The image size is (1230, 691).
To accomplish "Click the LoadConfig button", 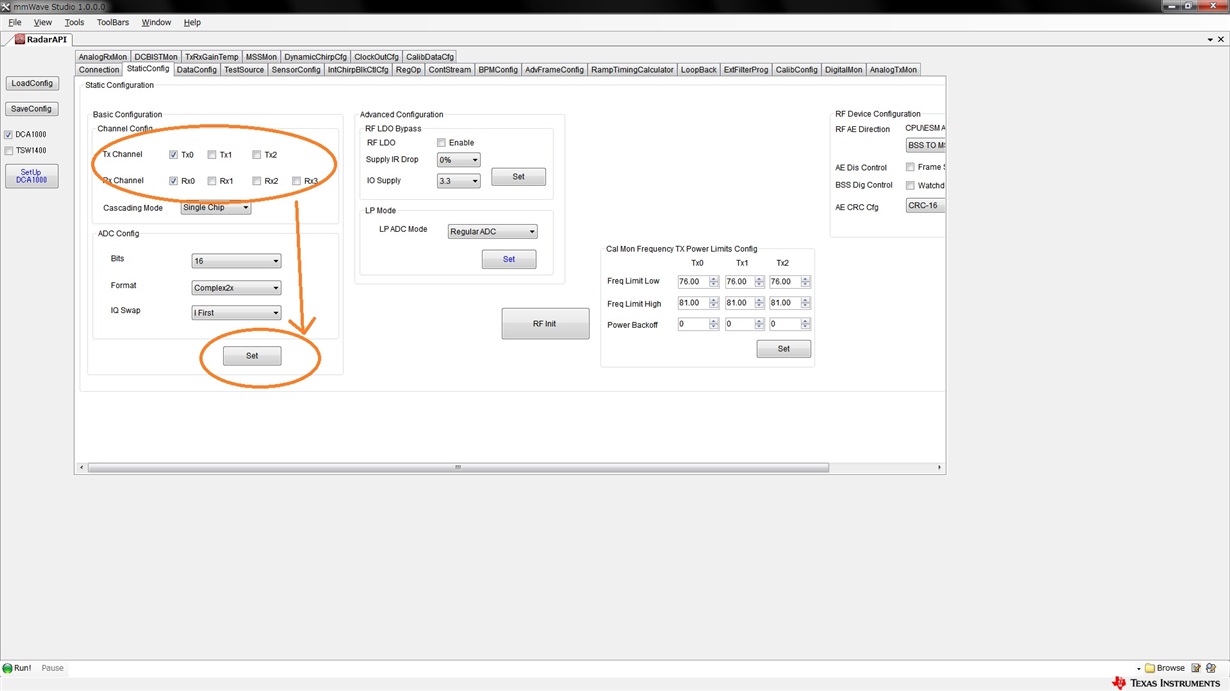I will tap(32, 84).
